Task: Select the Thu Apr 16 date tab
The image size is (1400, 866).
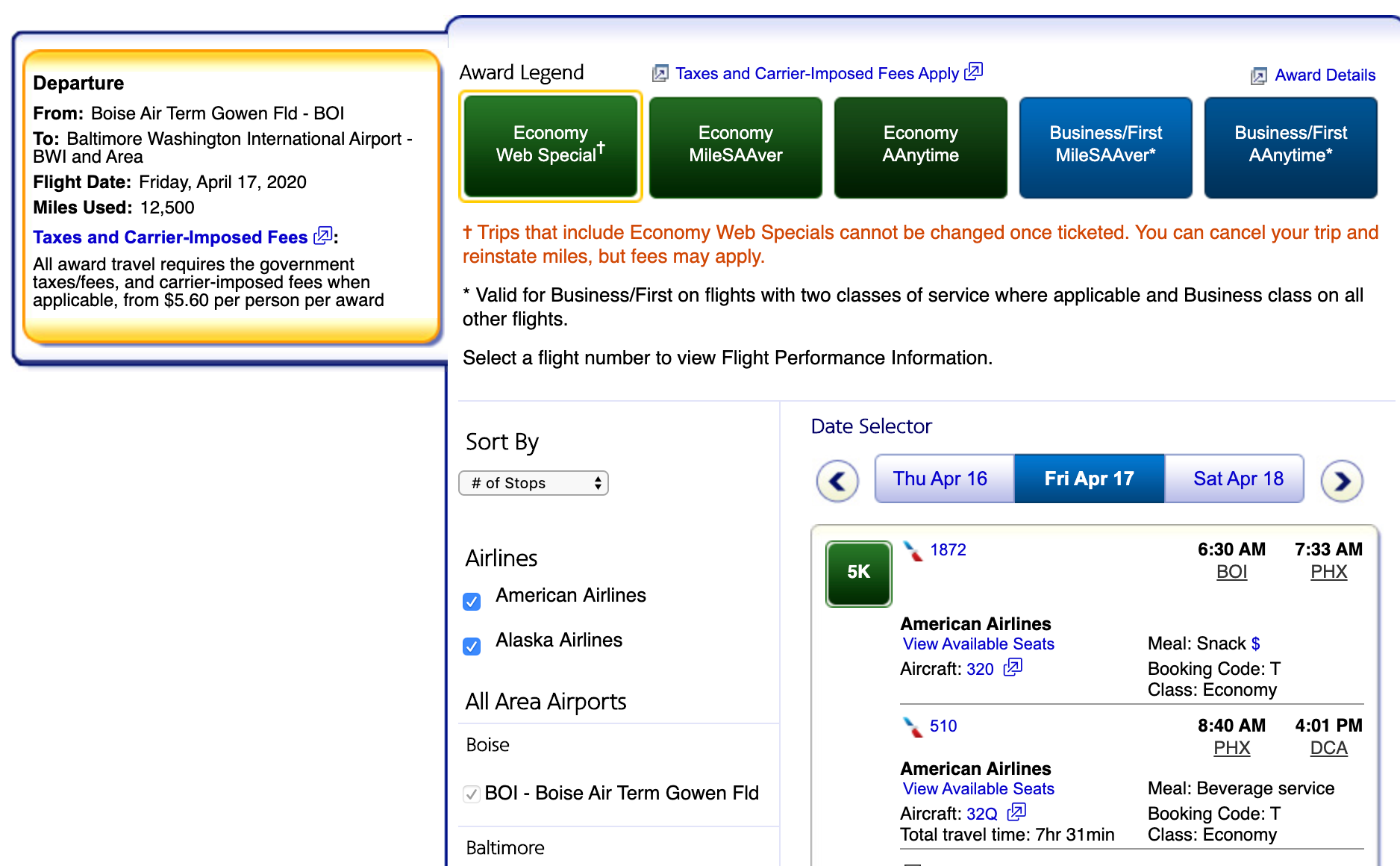Action: 940,479
